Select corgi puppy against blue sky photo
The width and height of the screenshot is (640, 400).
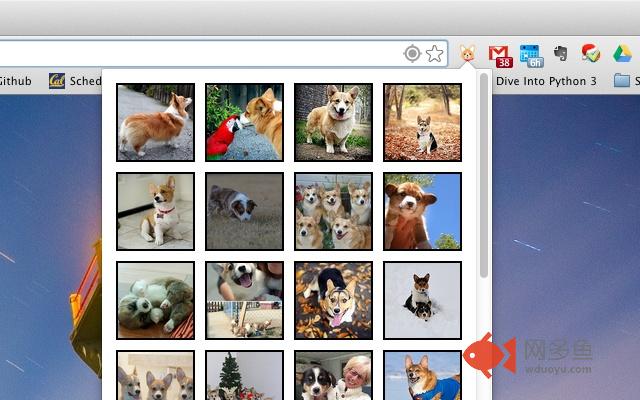[422, 211]
